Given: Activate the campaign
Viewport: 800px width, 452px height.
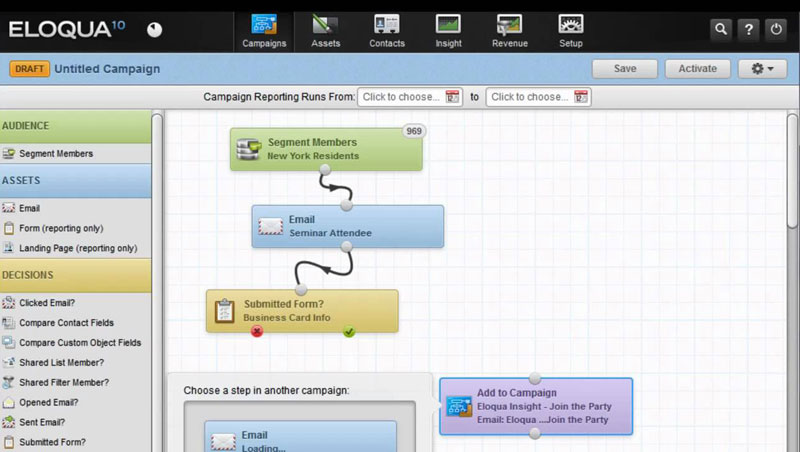Looking at the screenshot, I should [x=697, y=68].
